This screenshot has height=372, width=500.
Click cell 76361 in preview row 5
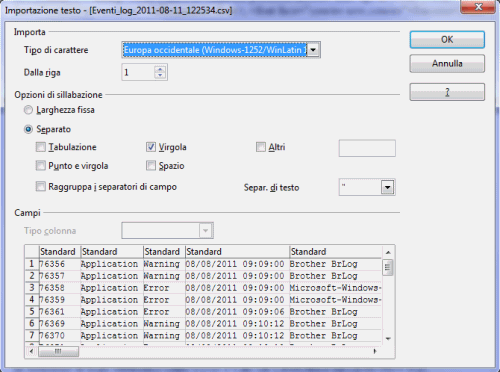point(59,312)
